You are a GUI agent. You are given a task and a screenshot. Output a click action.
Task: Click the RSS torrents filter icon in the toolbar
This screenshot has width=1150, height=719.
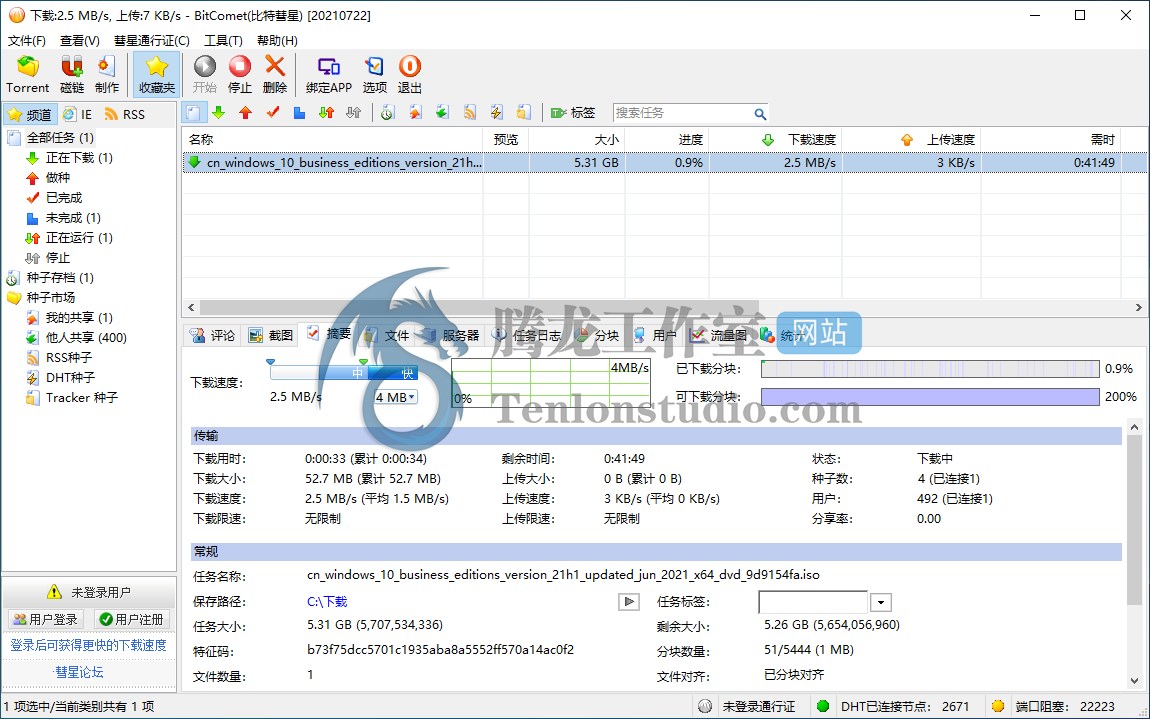469,113
